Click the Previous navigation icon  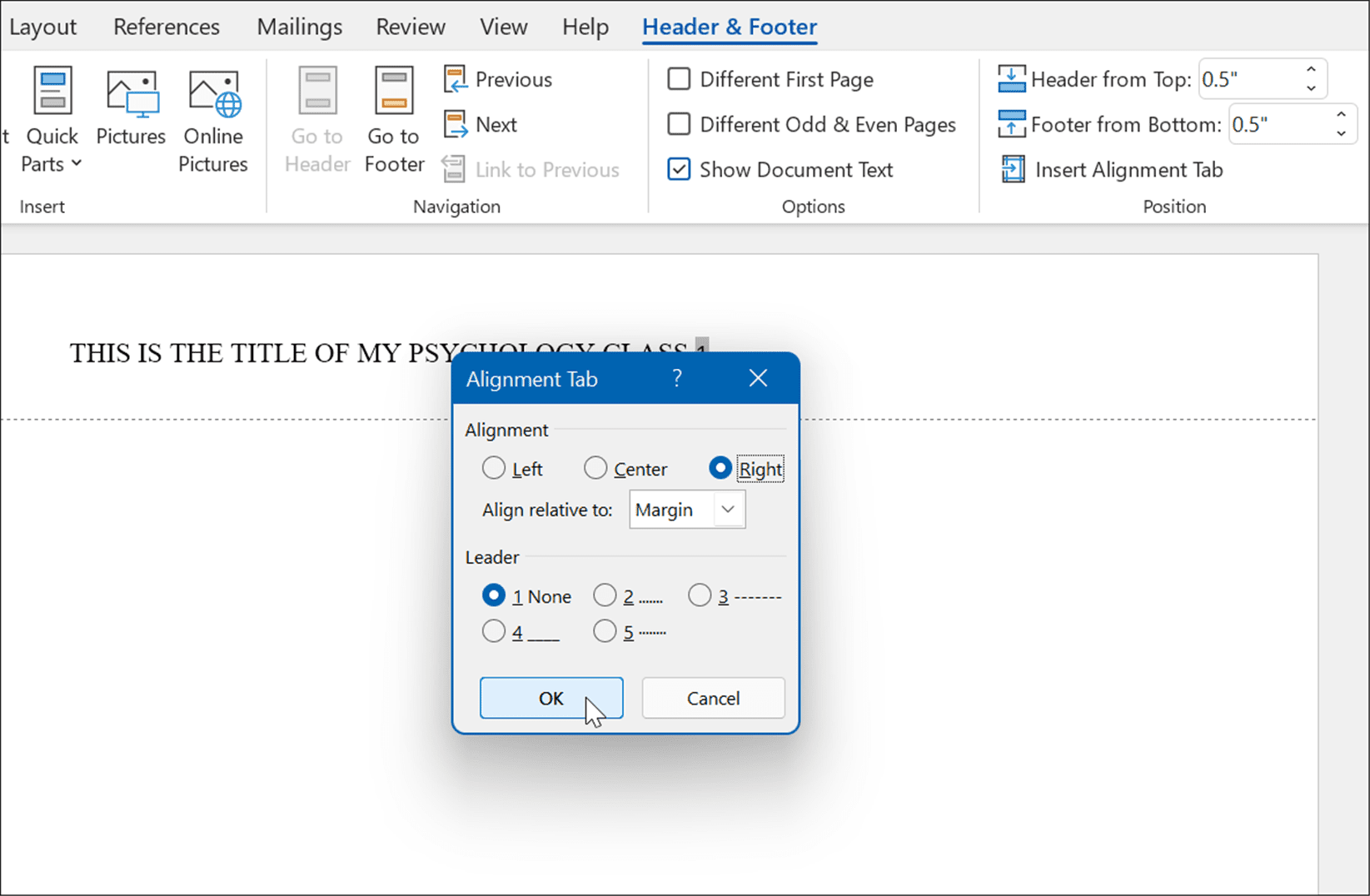[x=455, y=78]
